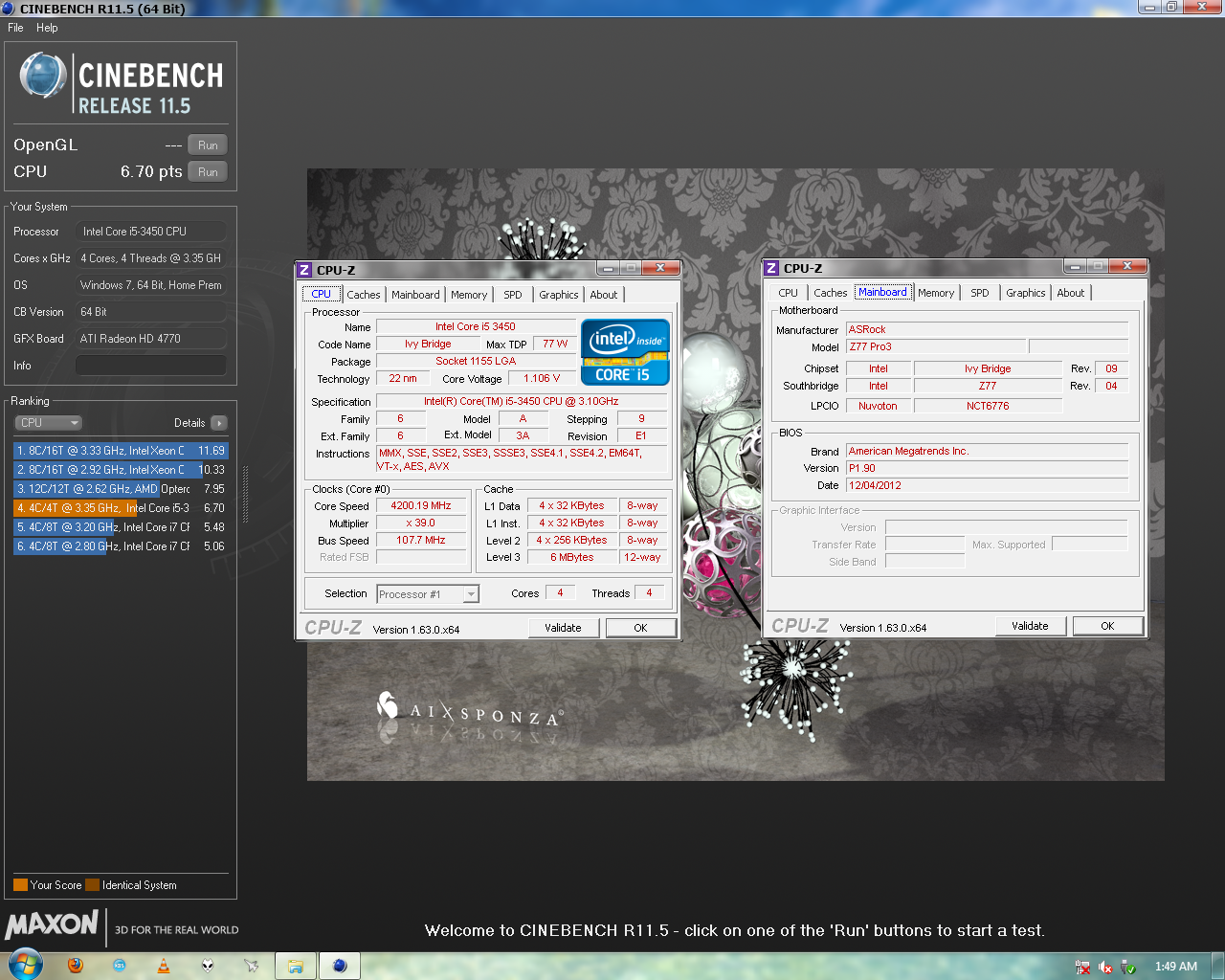Click the mainboard model Z77 Pro3
This screenshot has width=1225, height=980.
(936, 346)
